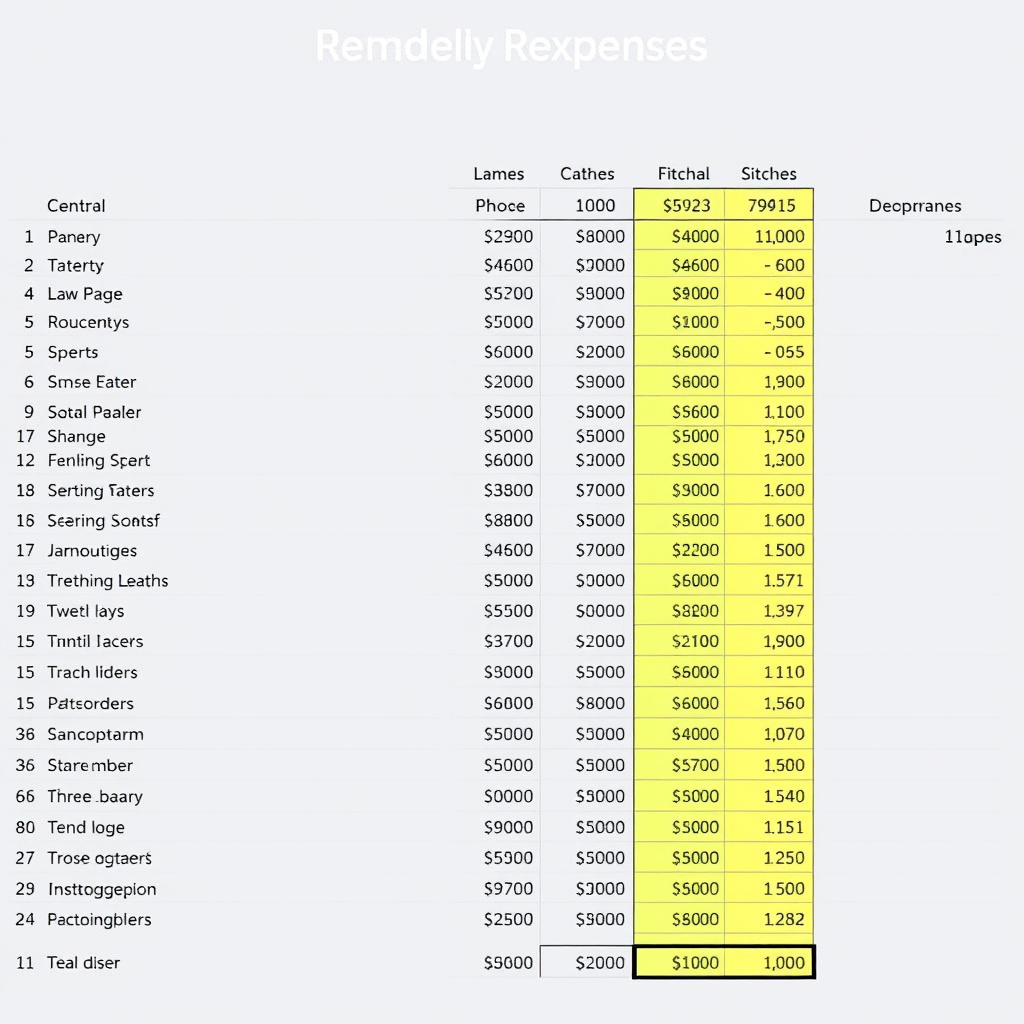Image resolution: width=1024 pixels, height=1024 pixels.
Task: Click the '$2900' cell in Panery row
Action: pyautogui.click(x=508, y=236)
